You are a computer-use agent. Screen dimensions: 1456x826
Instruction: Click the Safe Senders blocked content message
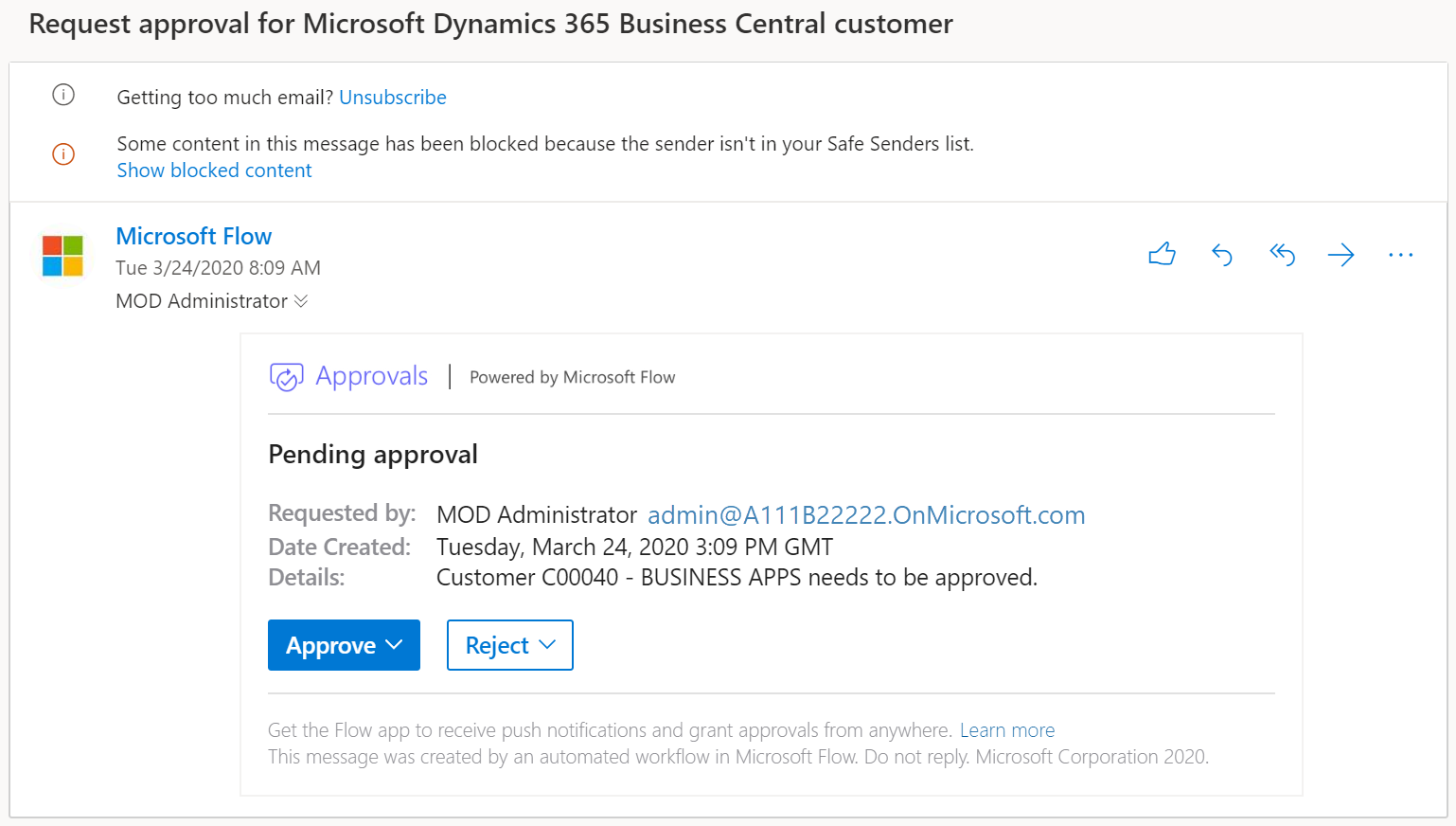[x=545, y=144]
